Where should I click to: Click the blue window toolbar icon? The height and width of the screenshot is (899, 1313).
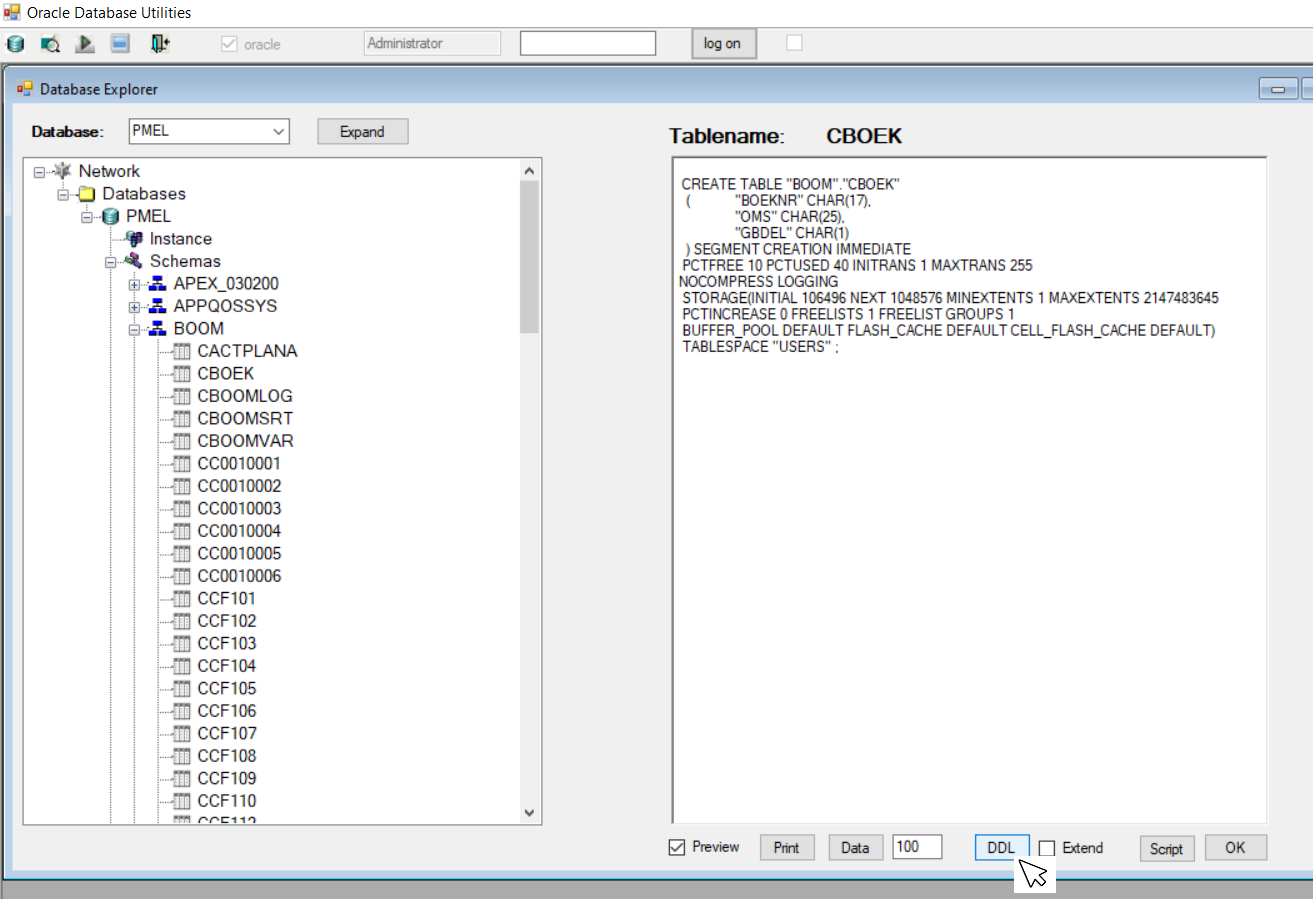pyautogui.click(x=120, y=44)
